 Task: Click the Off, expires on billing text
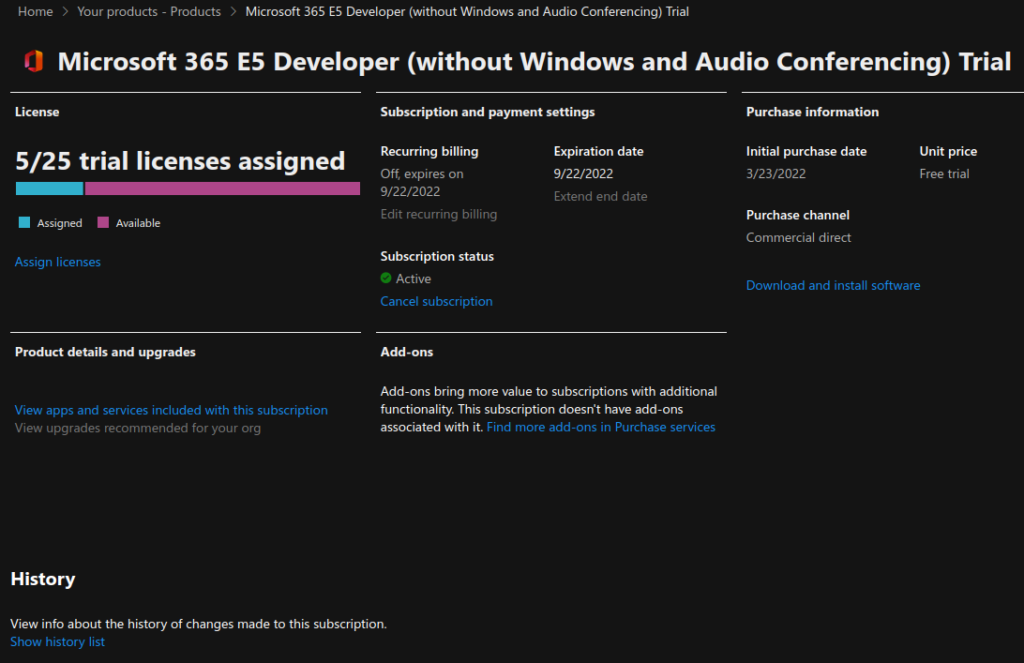[422, 183]
